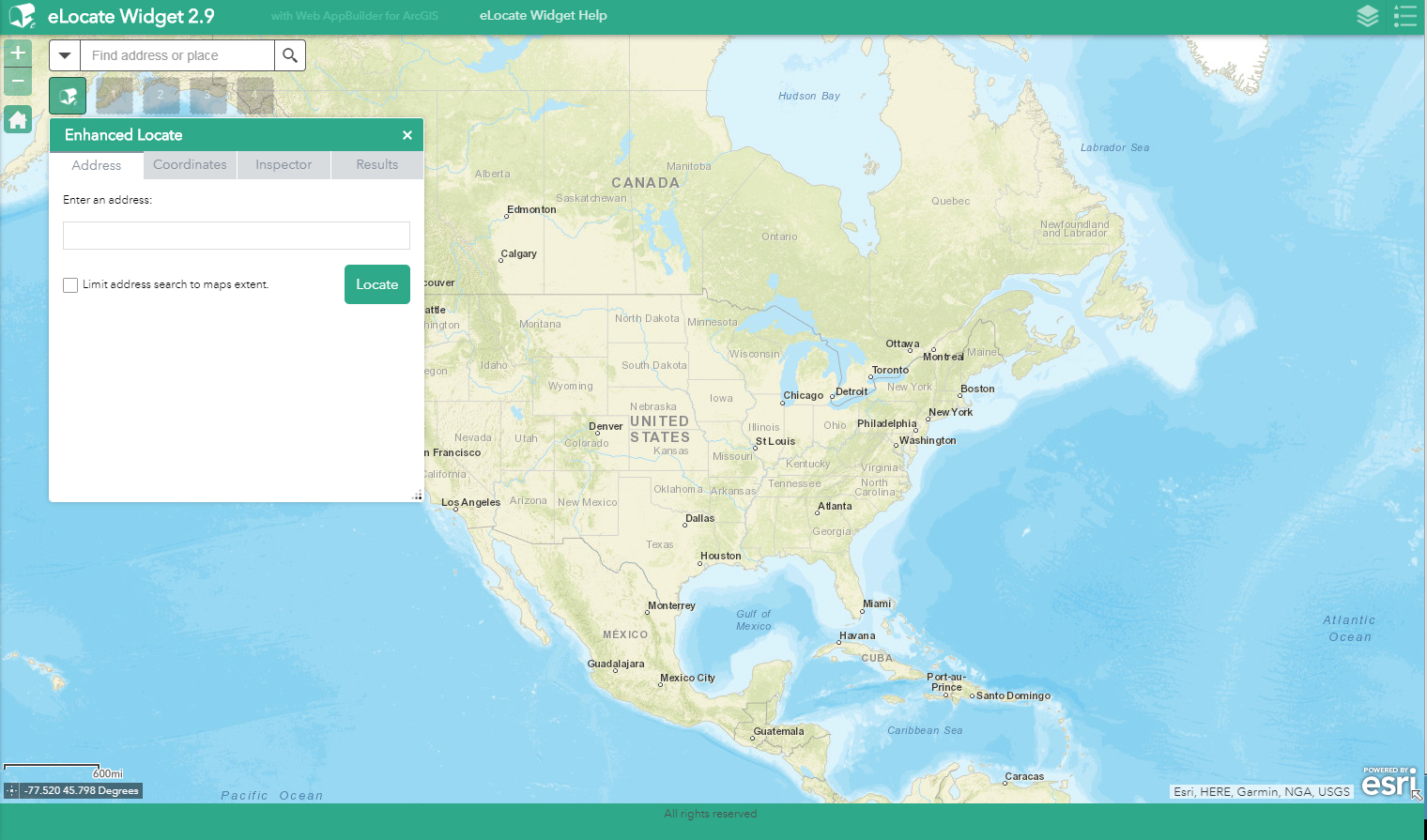Open the Results tab
1427x840 pixels.
click(x=377, y=165)
